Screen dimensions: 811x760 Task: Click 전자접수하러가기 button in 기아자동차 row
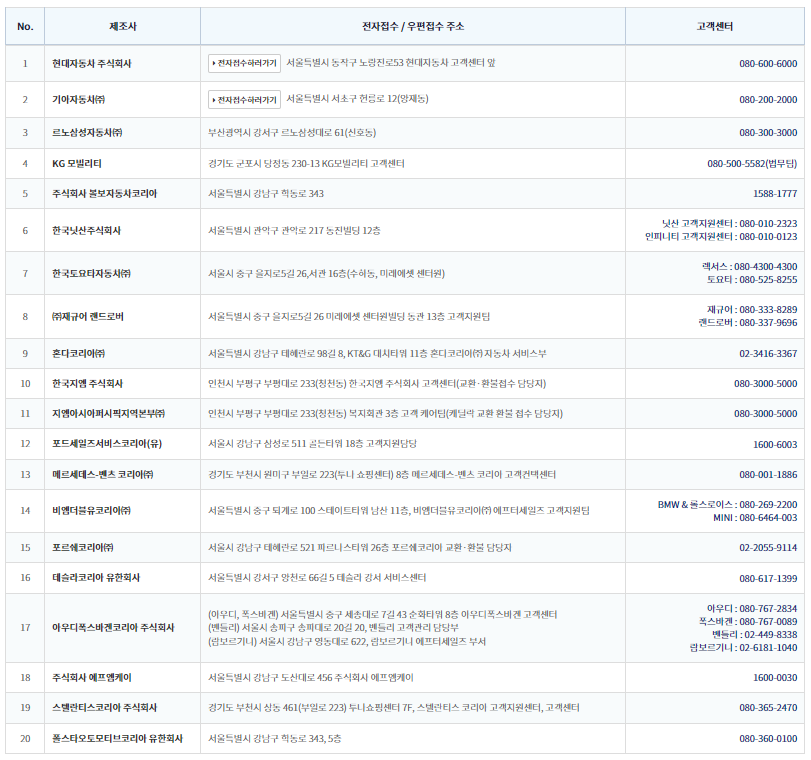click(244, 100)
